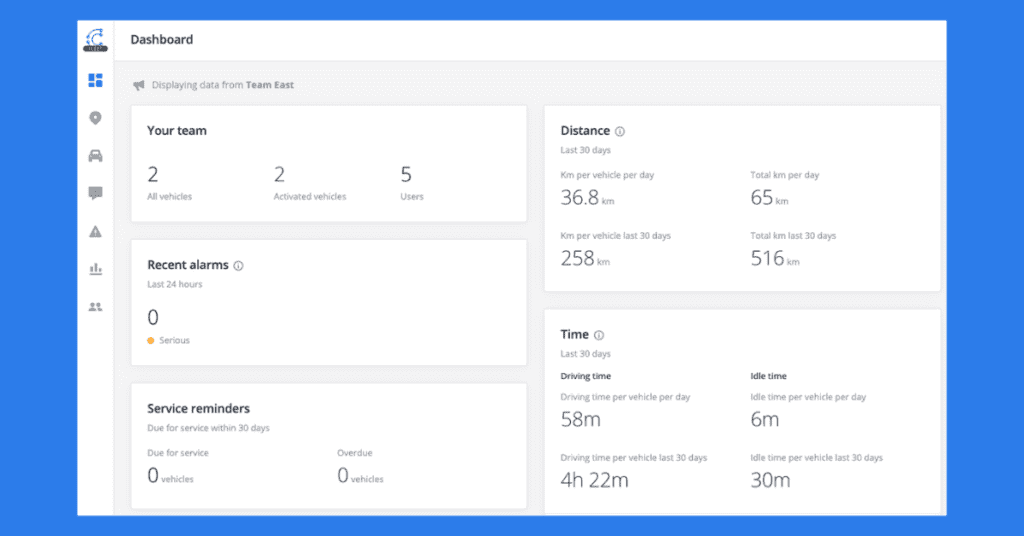View alarms via the warning triangle icon
Viewport: 1024px width, 536px height.
[x=95, y=231]
